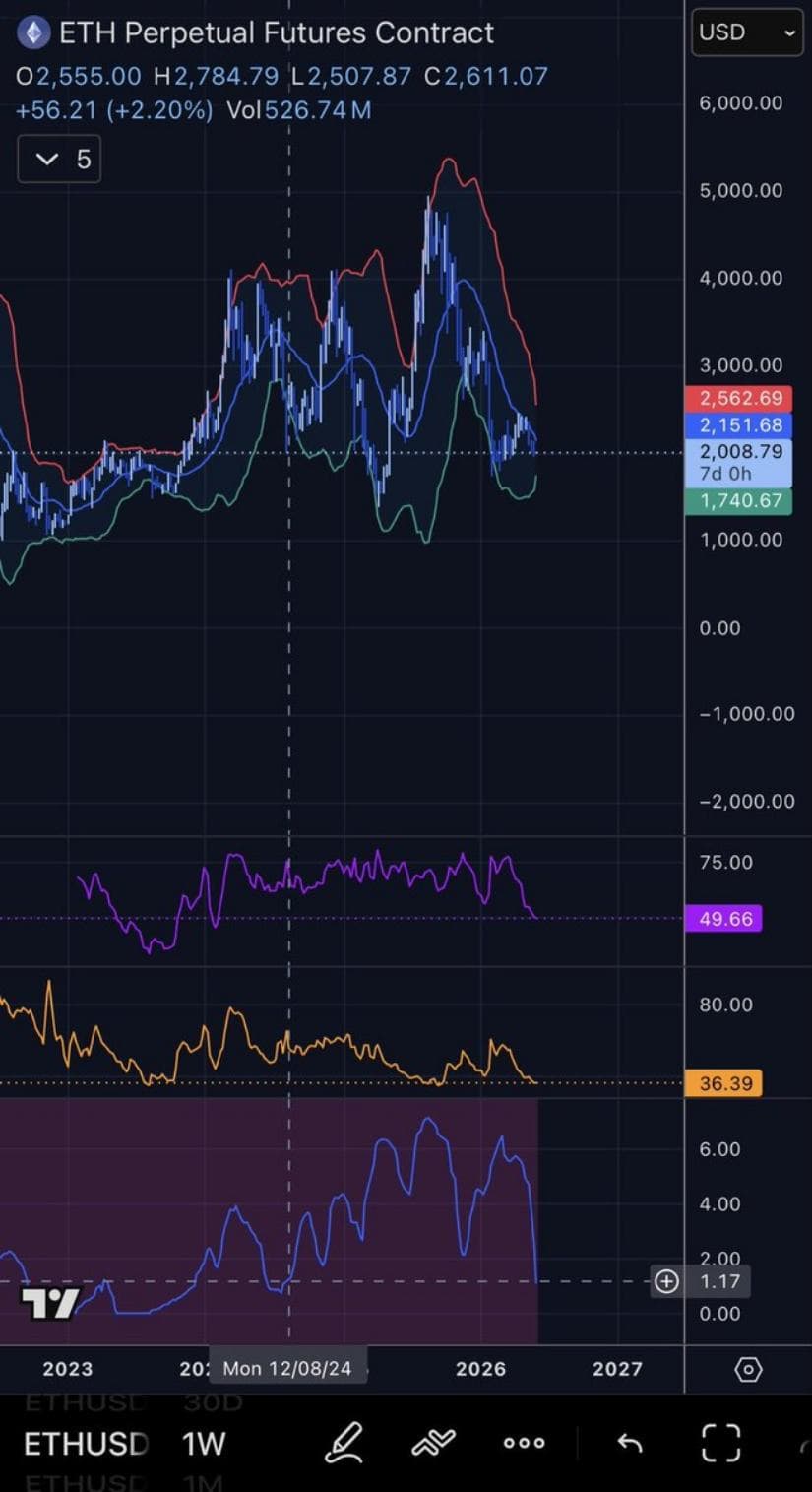812x1492 pixels.
Task: Click the 6,000.00 price scale label
Action: click(x=741, y=102)
